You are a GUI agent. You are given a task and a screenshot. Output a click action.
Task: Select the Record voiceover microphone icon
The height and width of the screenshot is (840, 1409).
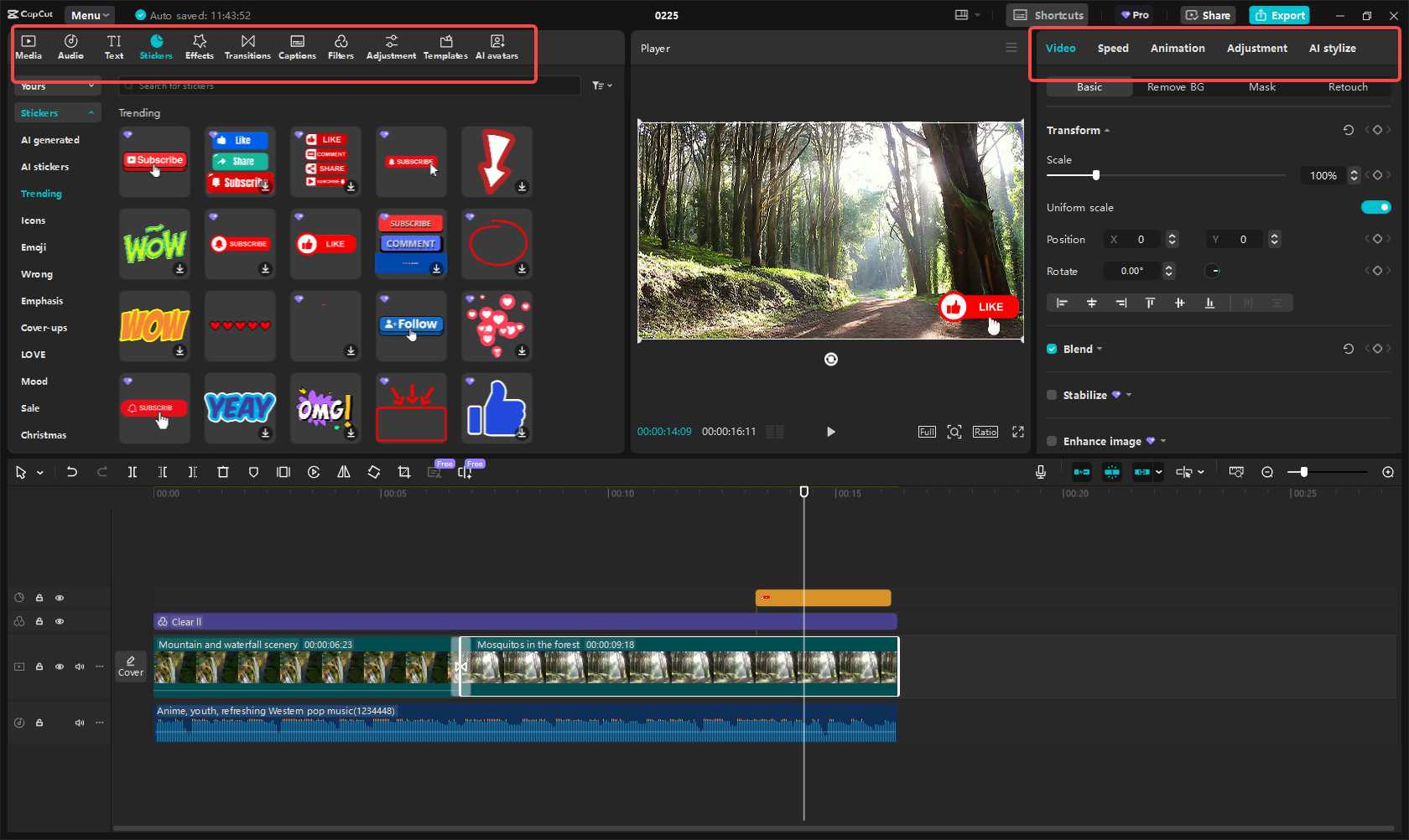click(1040, 472)
